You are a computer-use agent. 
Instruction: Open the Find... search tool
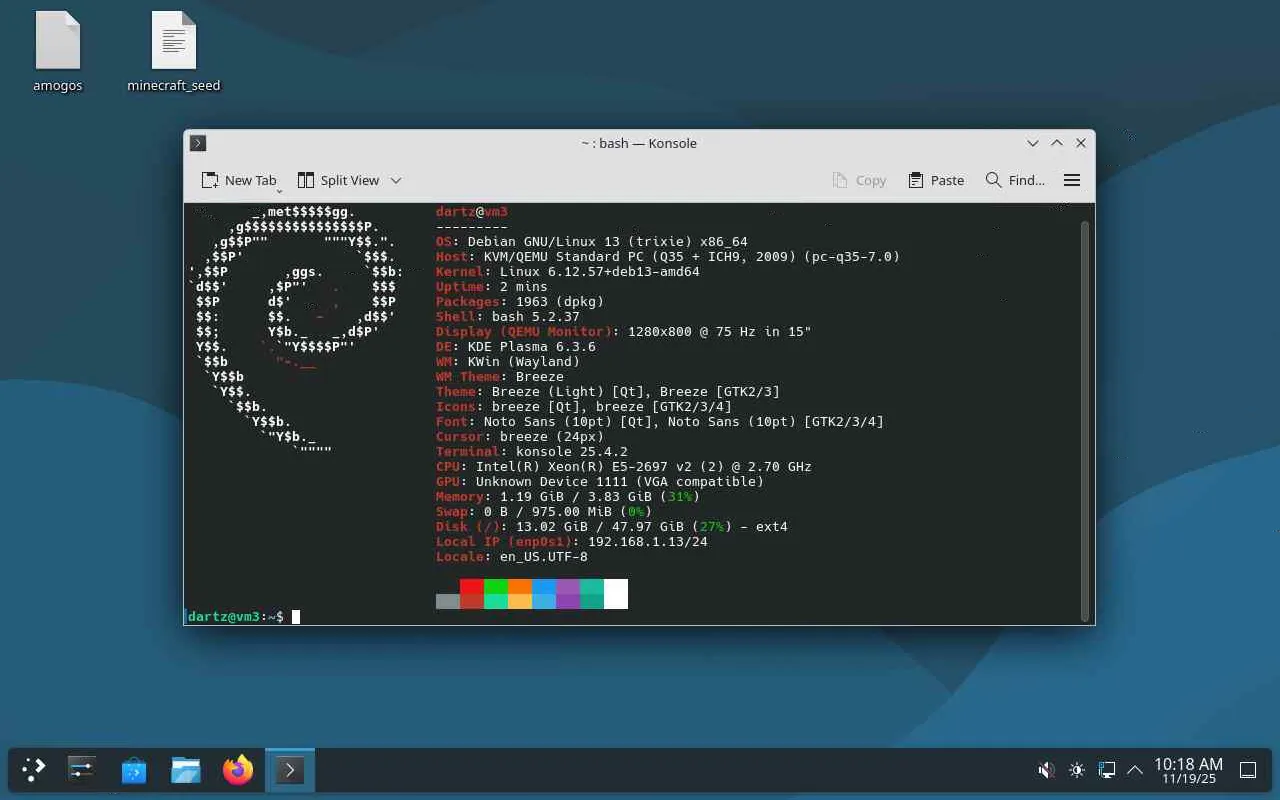point(1015,180)
